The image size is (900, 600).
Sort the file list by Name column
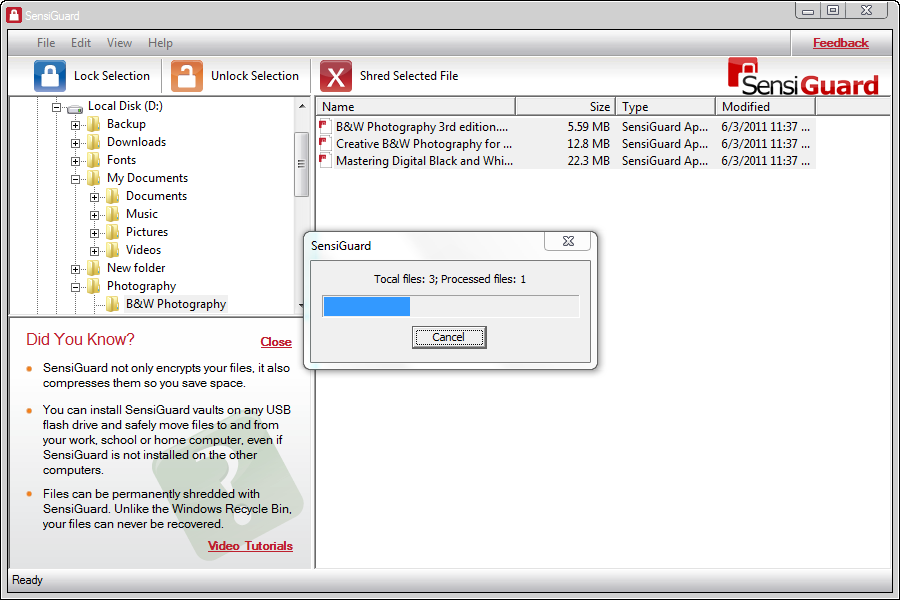tap(416, 107)
